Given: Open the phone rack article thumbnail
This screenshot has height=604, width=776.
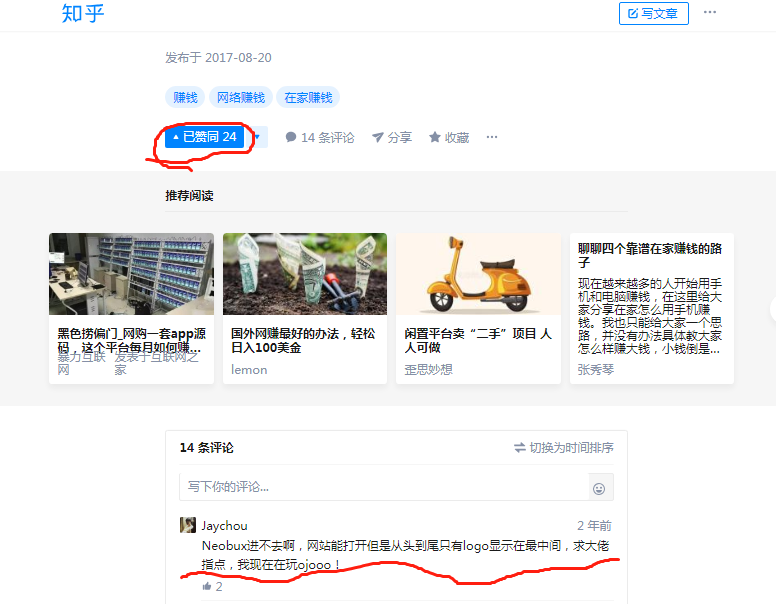Looking at the screenshot, I should pos(132,274).
